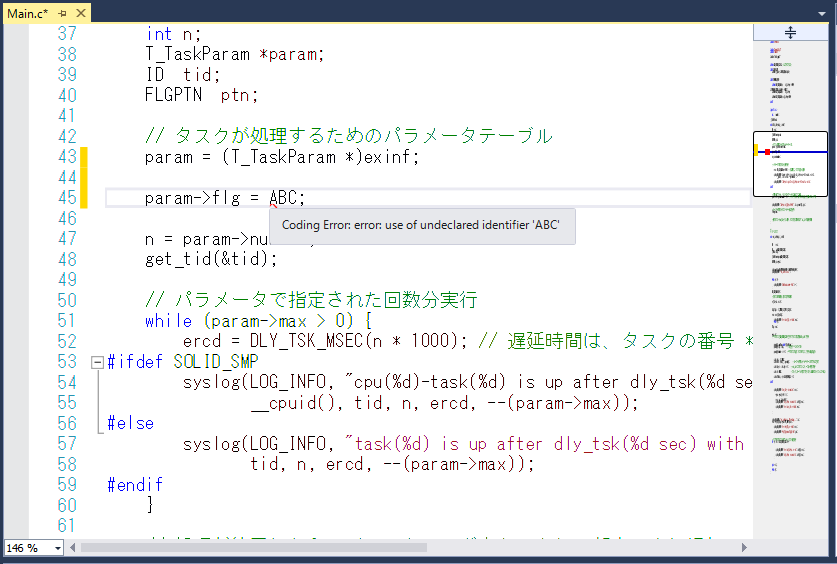The width and height of the screenshot is (837, 564).
Task: Click the while keyword on line 51
Action: point(168,321)
